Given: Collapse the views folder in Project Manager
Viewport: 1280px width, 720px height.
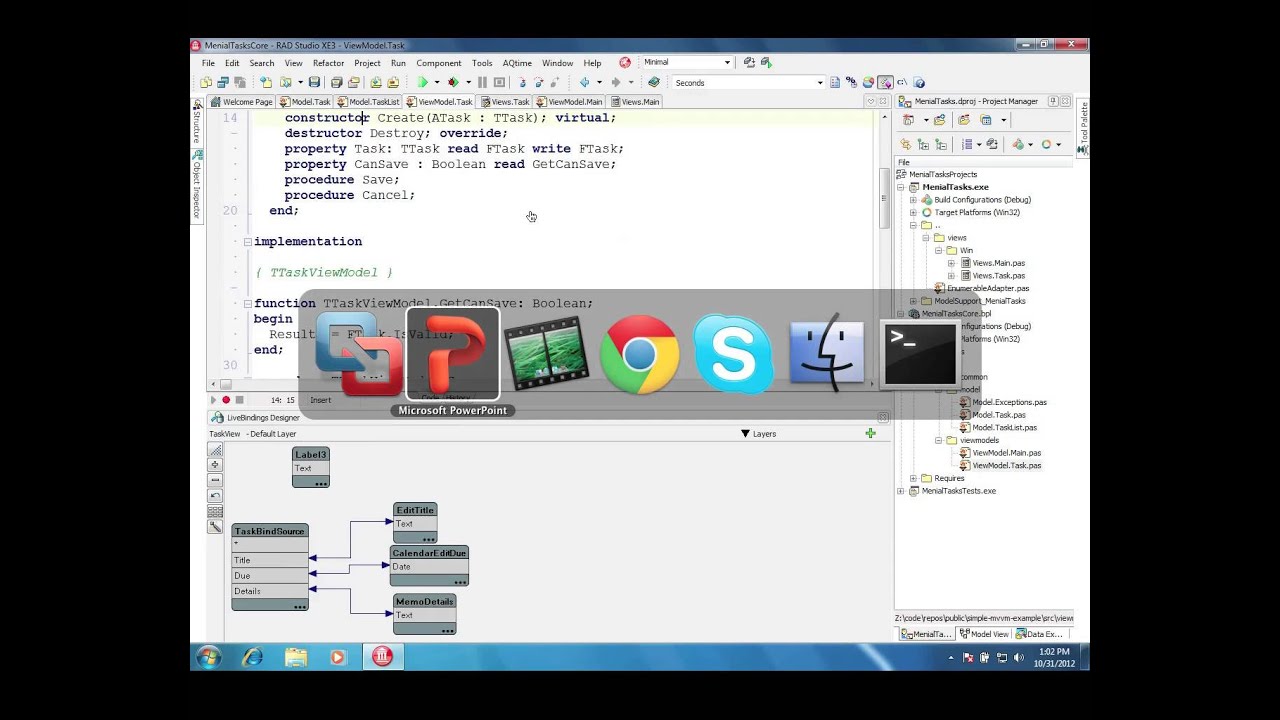Looking at the screenshot, I should (x=926, y=238).
